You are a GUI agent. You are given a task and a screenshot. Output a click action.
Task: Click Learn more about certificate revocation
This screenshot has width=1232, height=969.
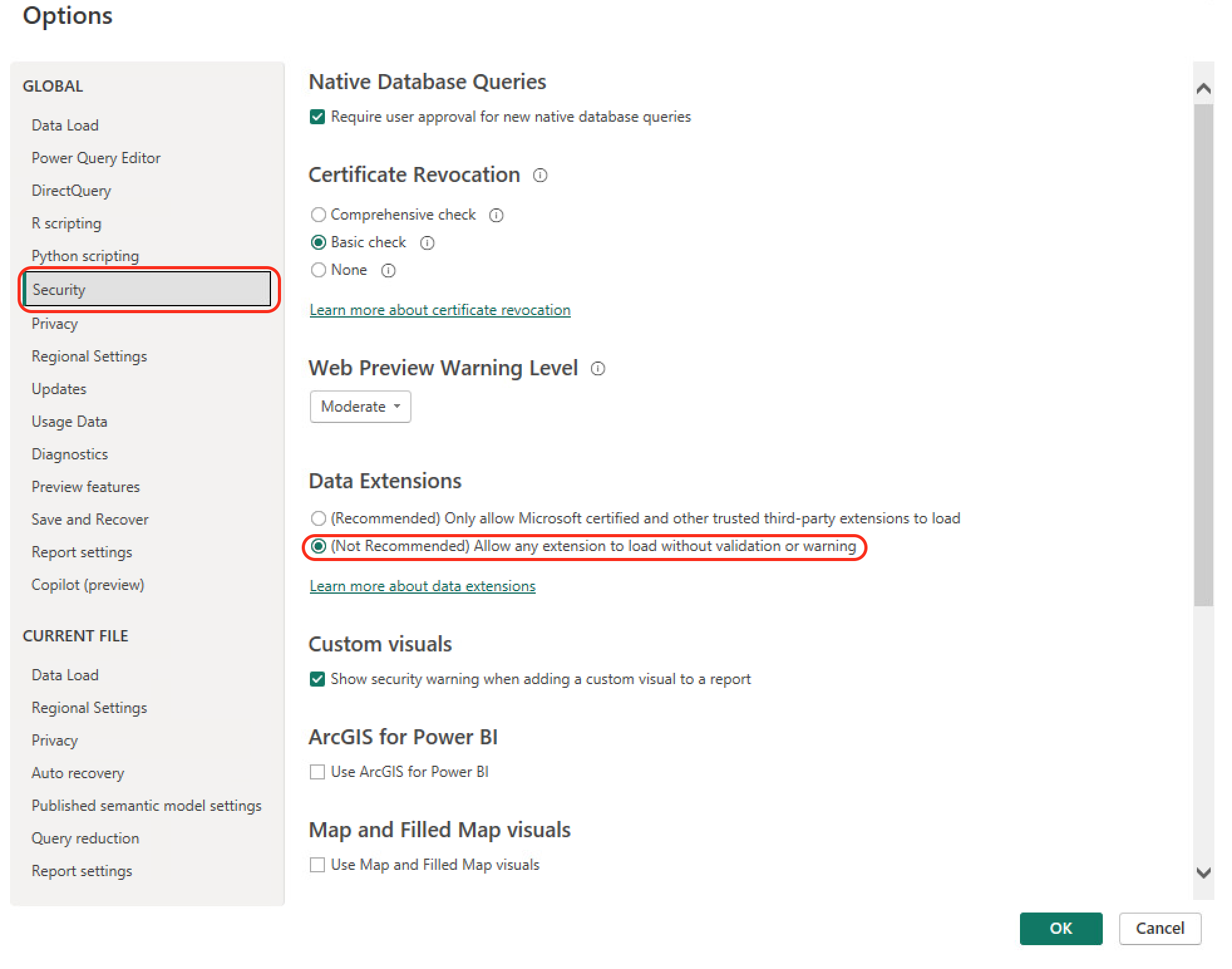click(439, 309)
